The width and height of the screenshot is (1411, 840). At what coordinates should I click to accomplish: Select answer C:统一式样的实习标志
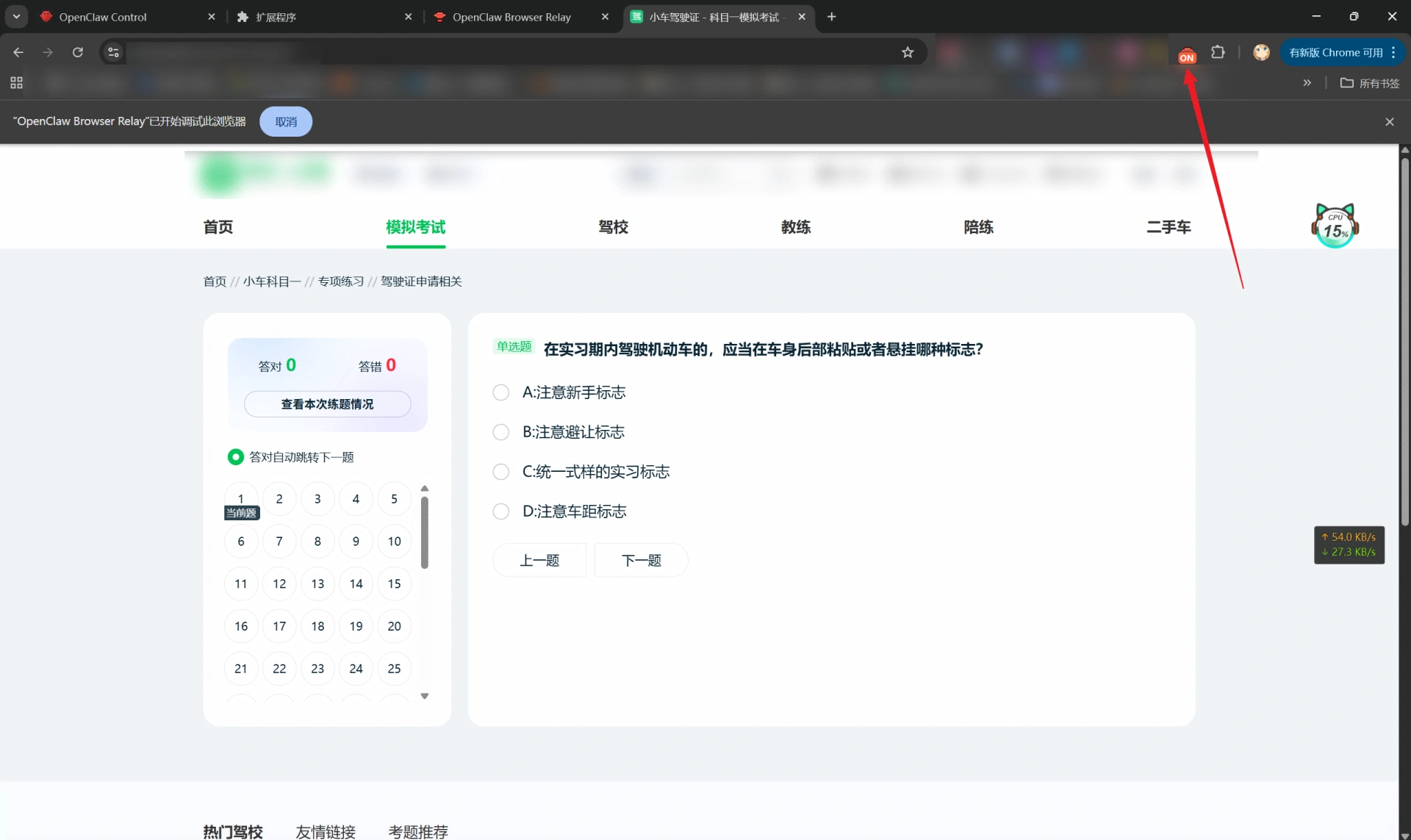(x=500, y=472)
